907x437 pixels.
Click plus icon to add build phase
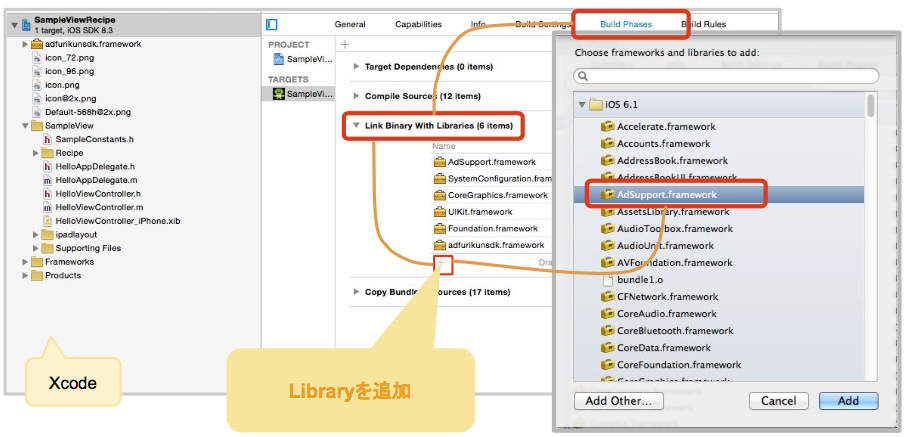click(x=345, y=45)
